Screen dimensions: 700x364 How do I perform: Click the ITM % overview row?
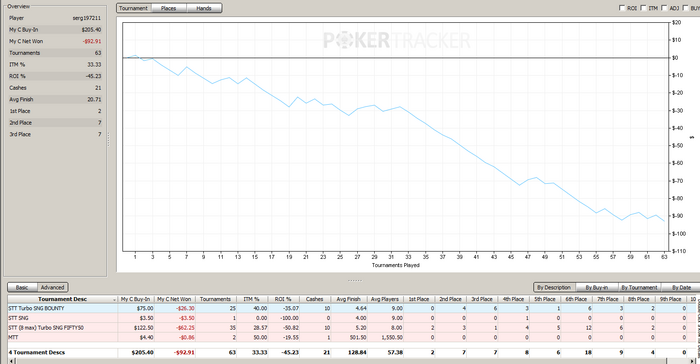[x=55, y=64]
